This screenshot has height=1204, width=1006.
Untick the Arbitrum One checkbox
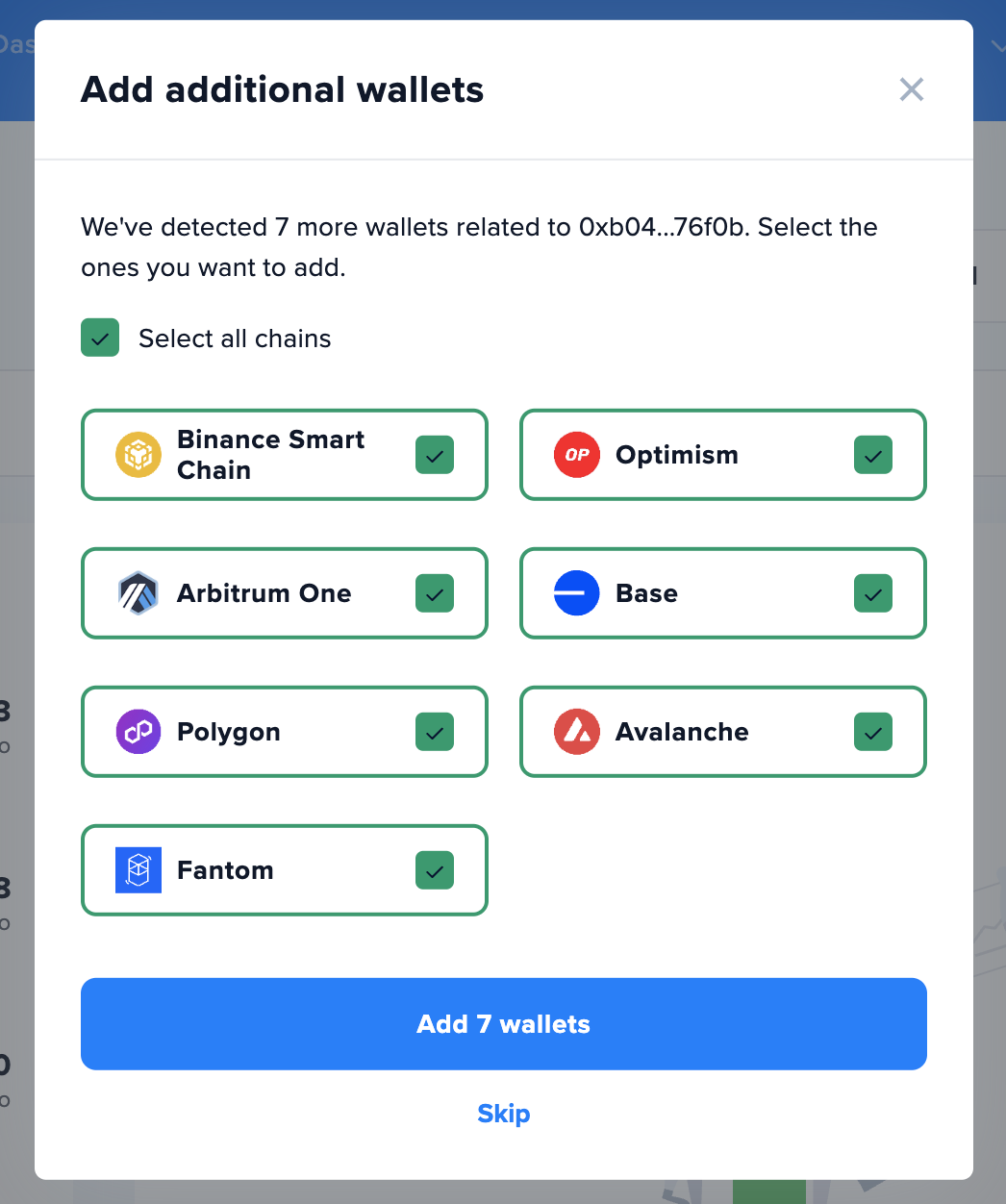click(435, 593)
